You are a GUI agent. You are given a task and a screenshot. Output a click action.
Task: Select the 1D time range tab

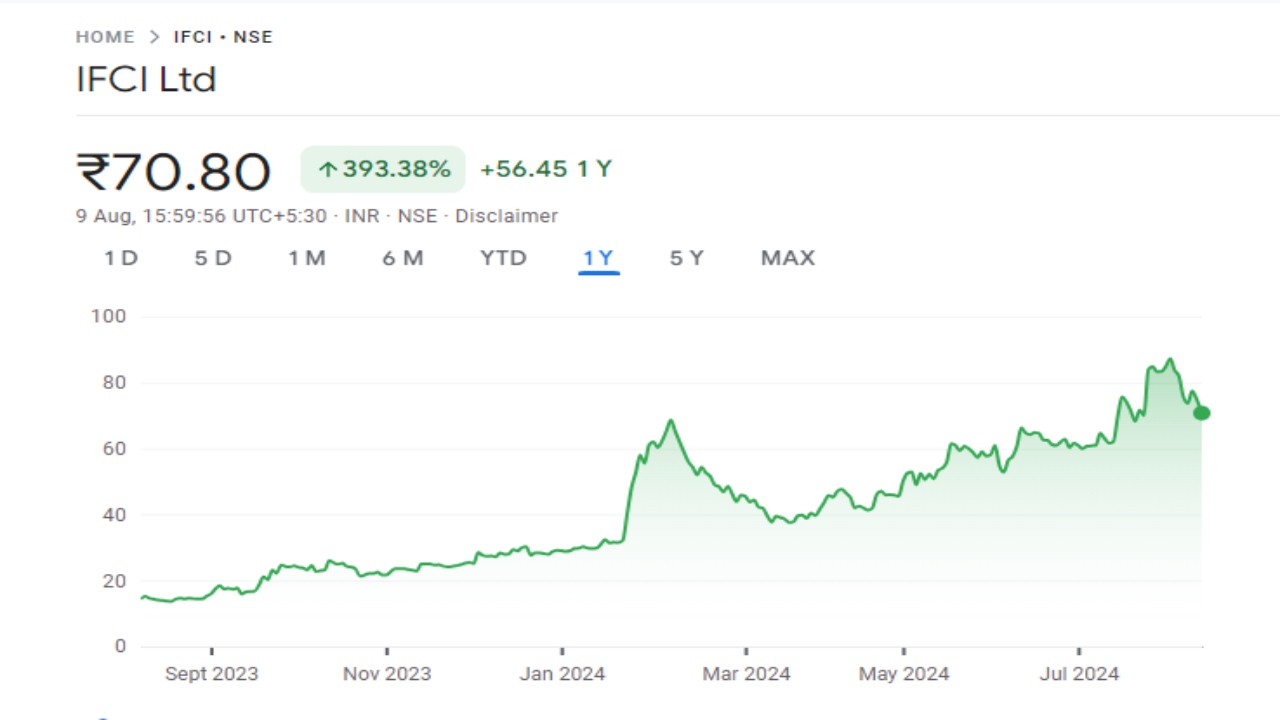click(121, 258)
